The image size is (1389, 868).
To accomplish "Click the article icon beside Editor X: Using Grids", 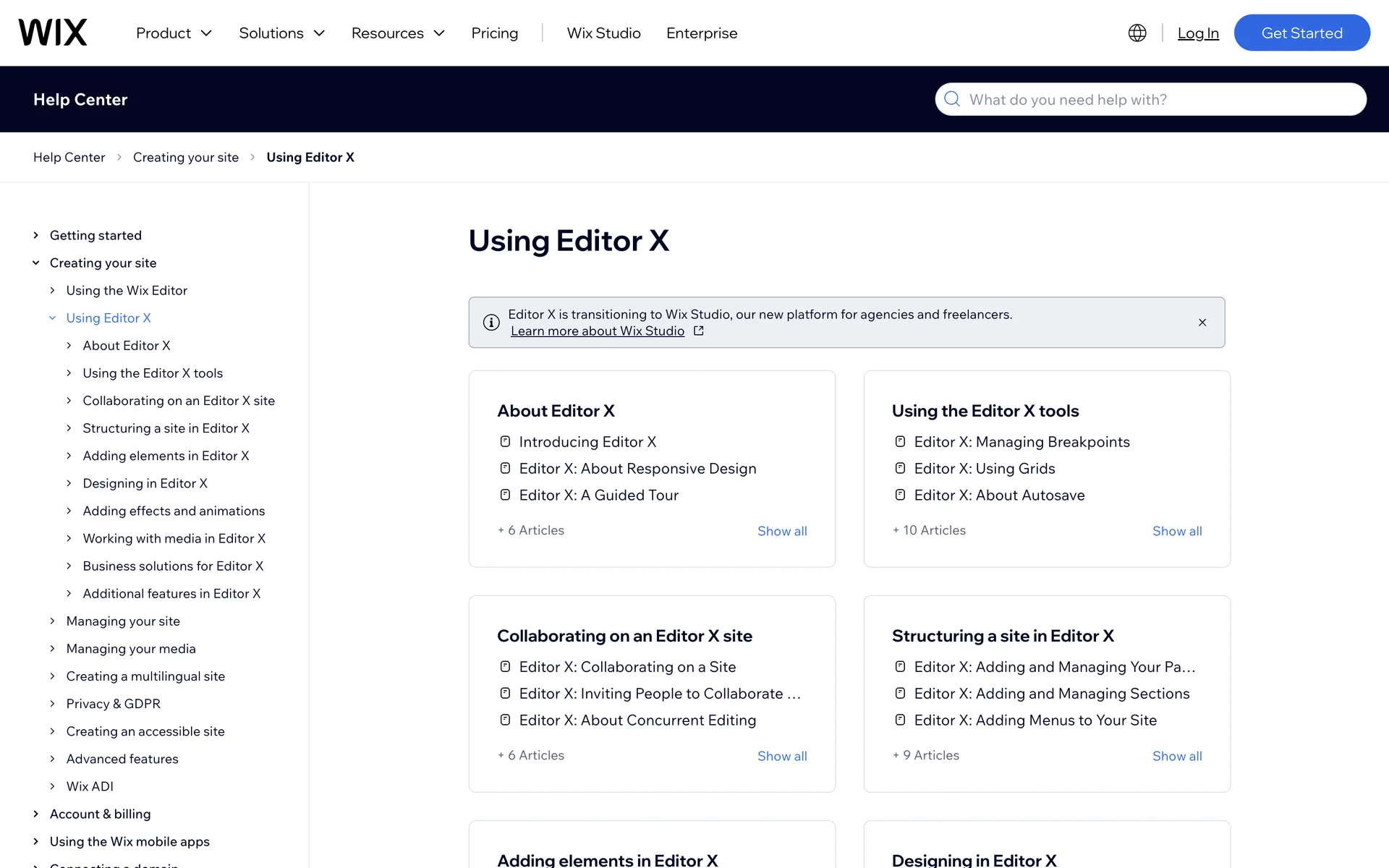I will (900, 468).
